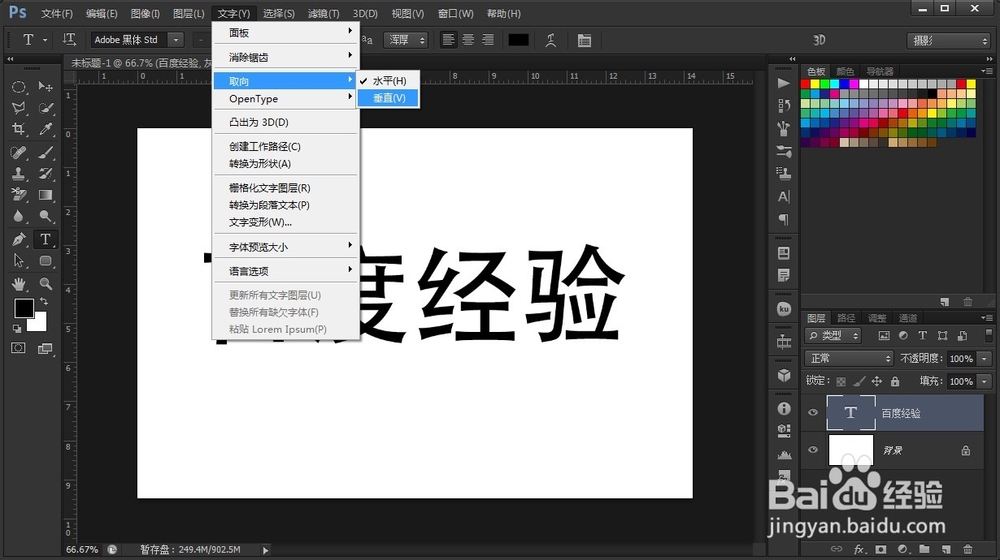Select the Brush tool

[45, 152]
